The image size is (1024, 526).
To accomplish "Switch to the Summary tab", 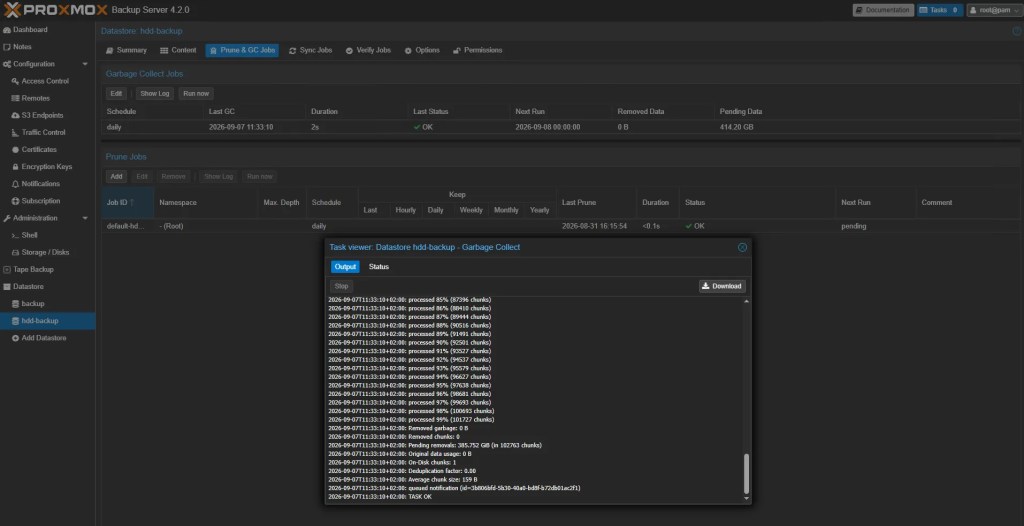I will click(x=127, y=50).
